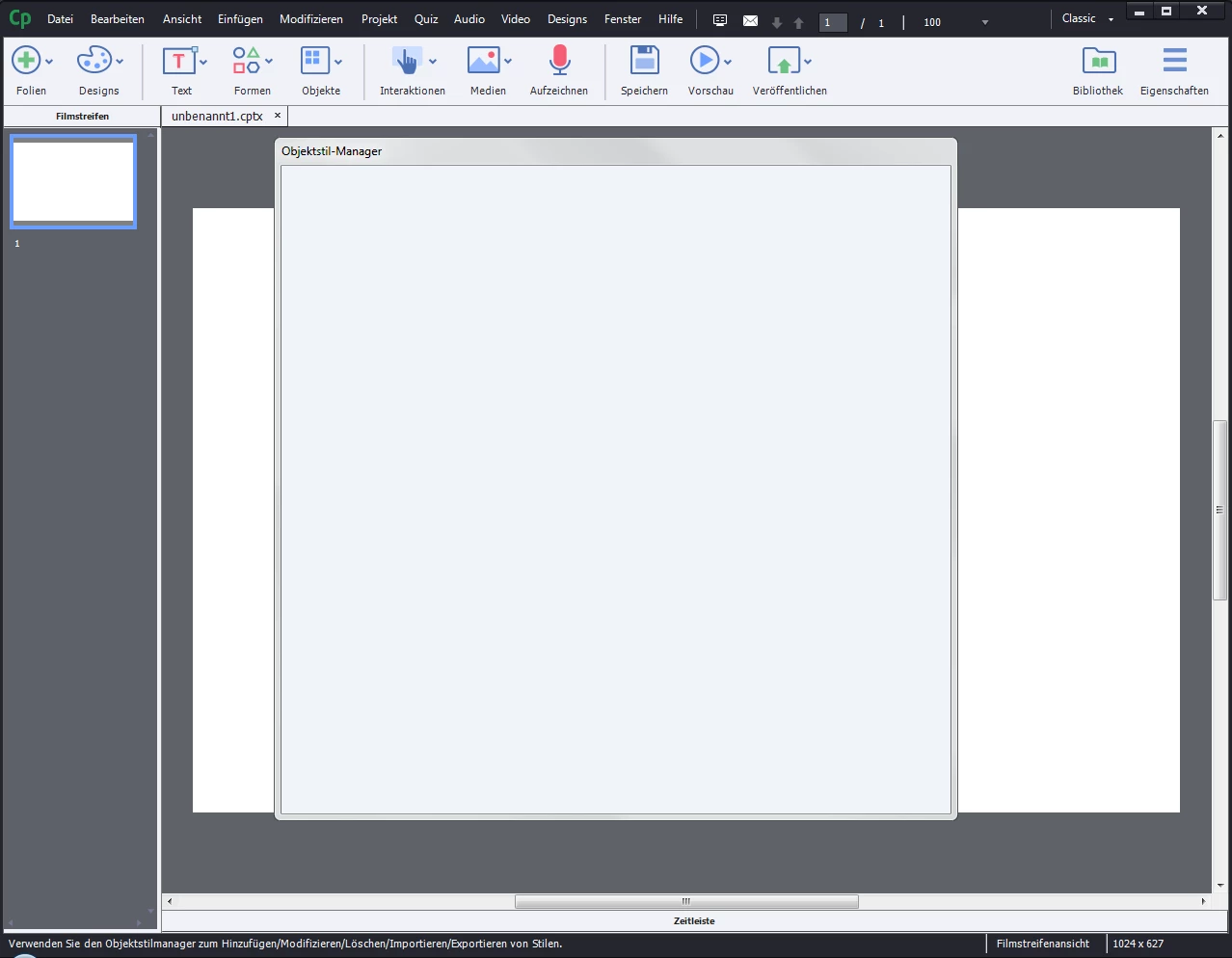Open the Classic workspace dropdown

point(1087,18)
